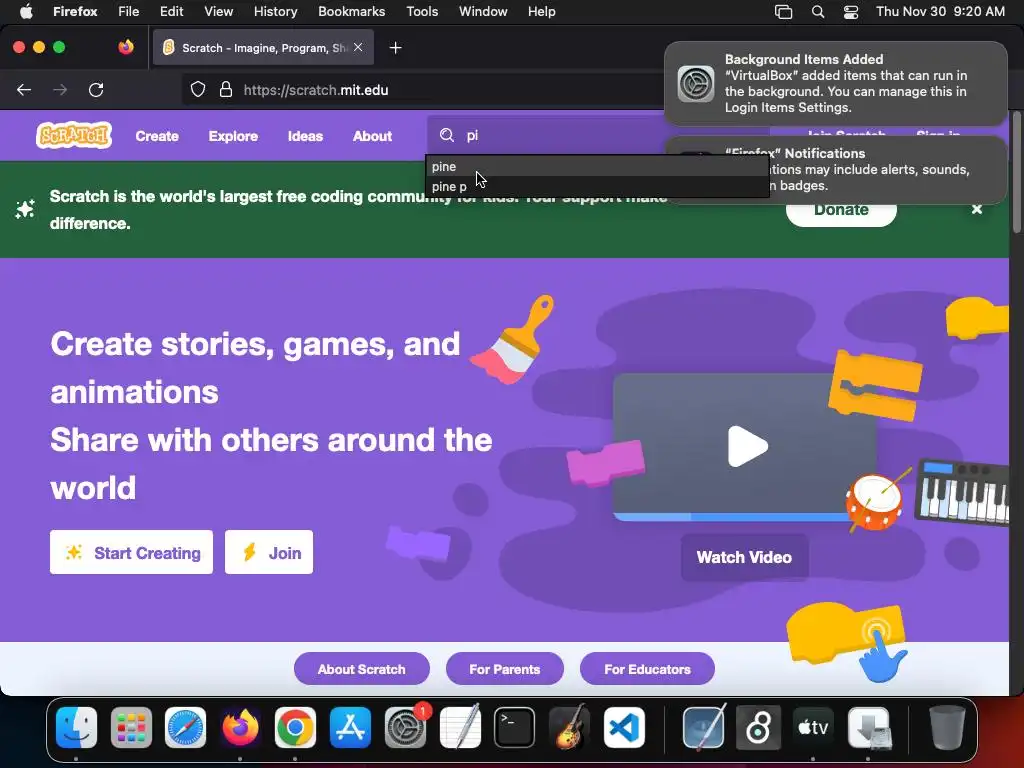This screenshot has width=1024, height=768.
Task: Open the Edit menu
Action: point(171,11)
